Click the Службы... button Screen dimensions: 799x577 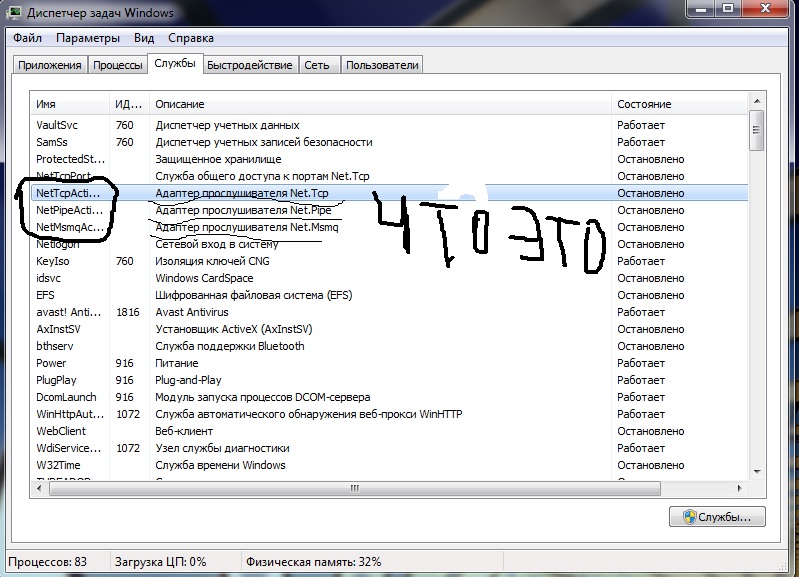717,517
